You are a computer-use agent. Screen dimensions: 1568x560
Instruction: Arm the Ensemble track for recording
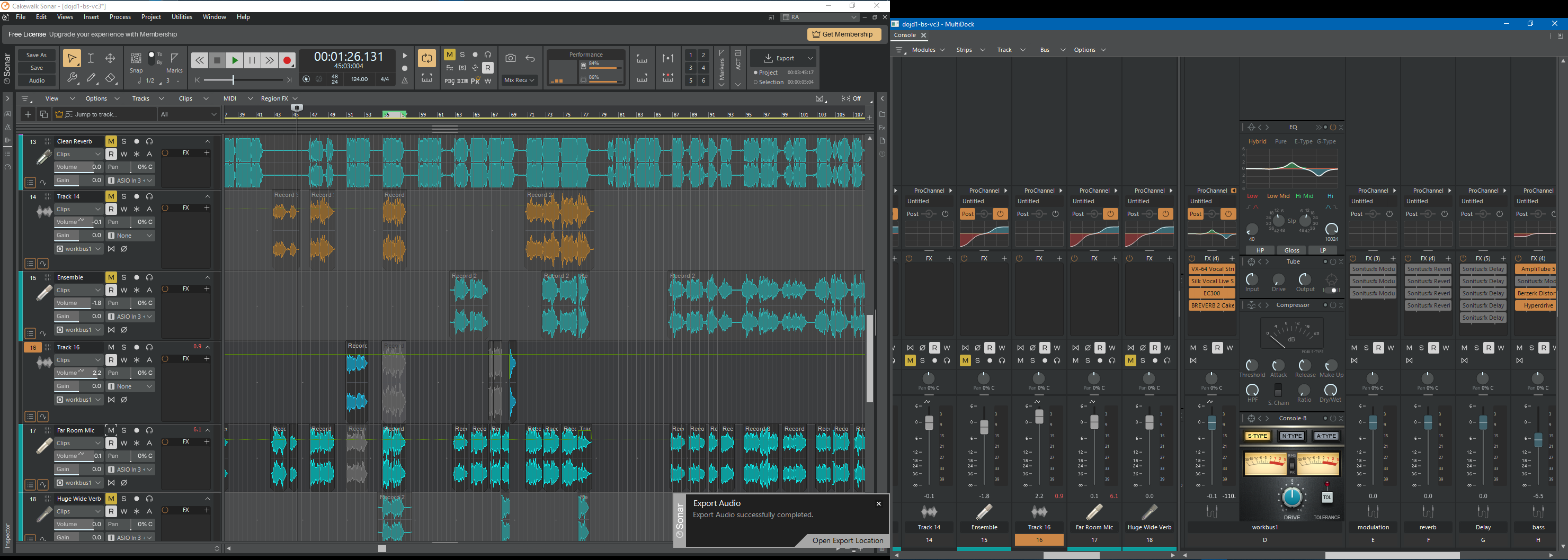136,278
